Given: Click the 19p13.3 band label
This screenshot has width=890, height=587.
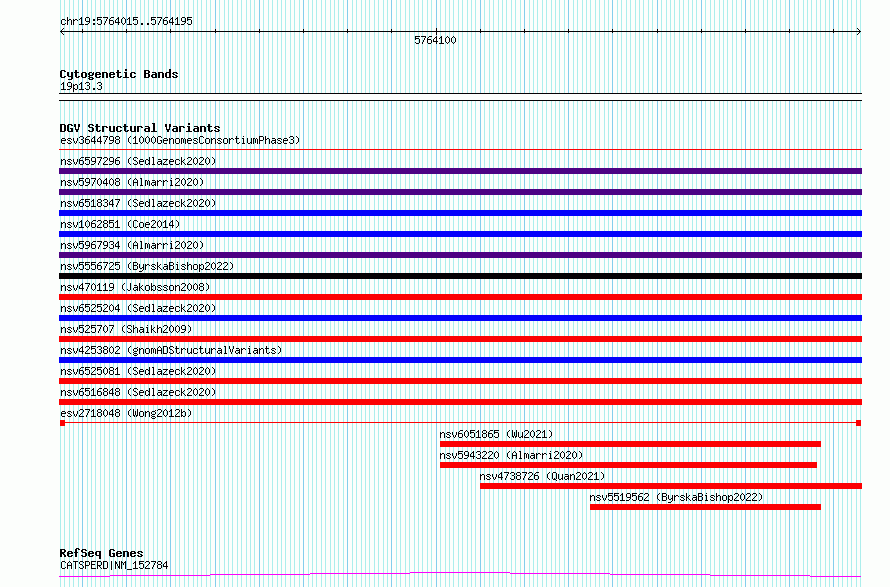Looking at the screenshot, I should 81,86.
